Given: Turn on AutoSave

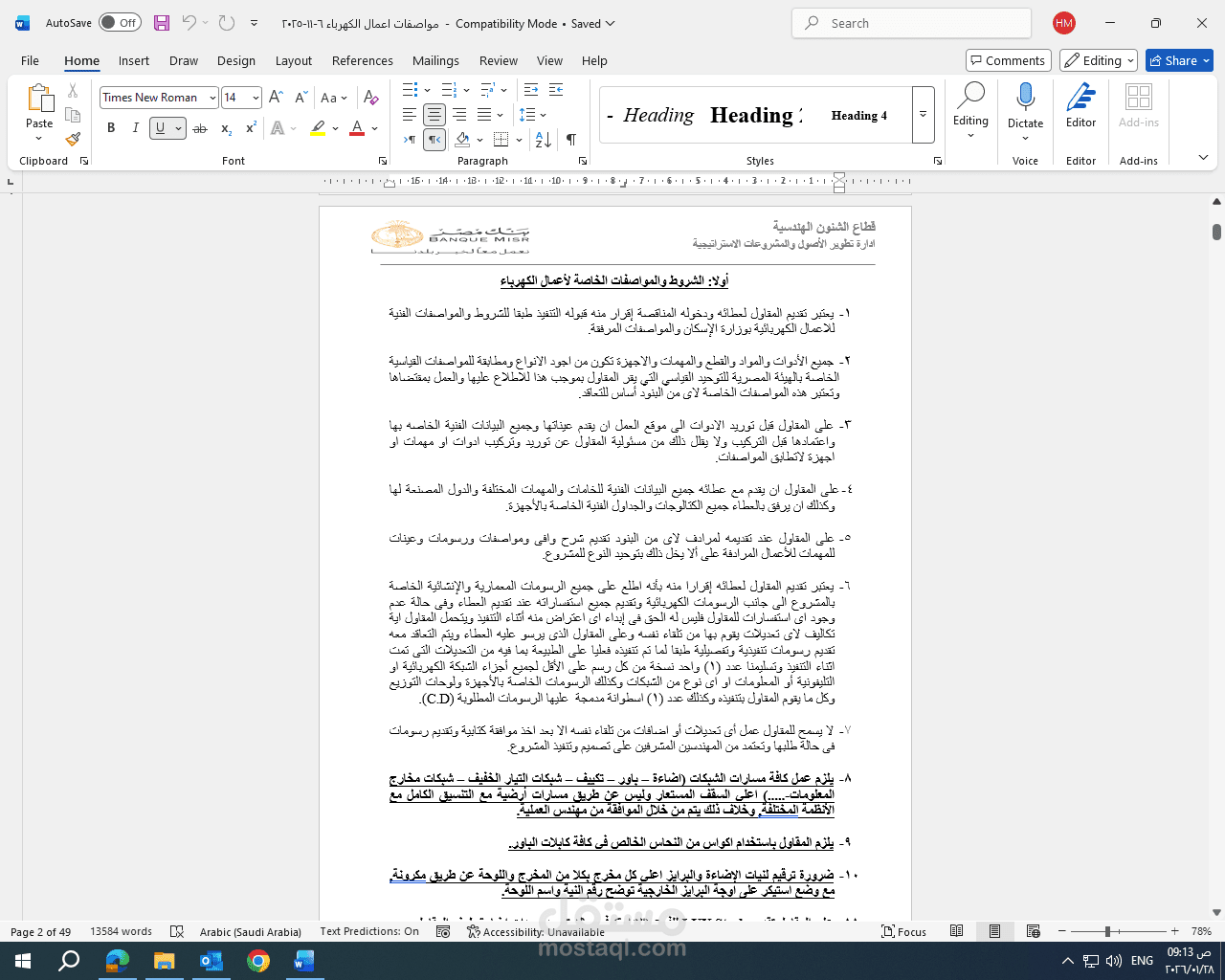Looking at the screenshot, I should tap(120, 22).
